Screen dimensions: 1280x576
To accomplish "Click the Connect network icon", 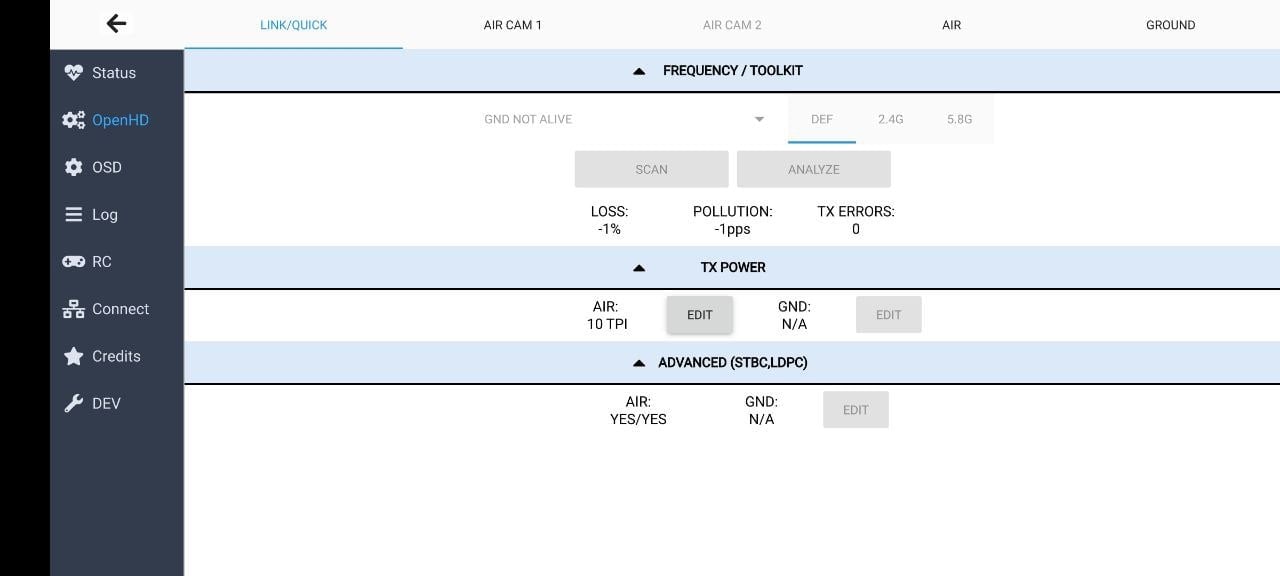I will pos(73,309).
